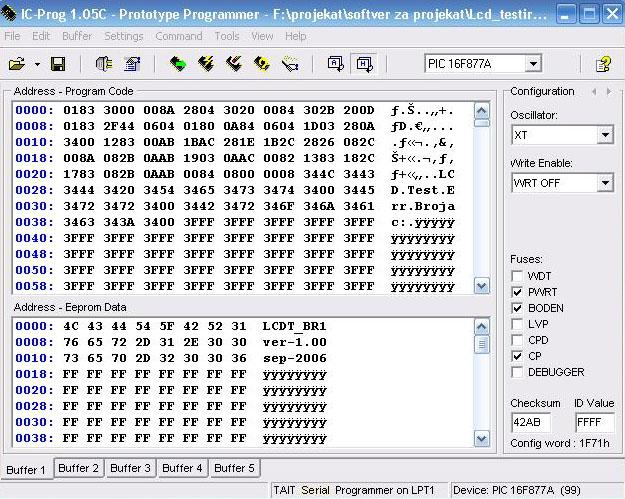Viewport: 625px width, 499px height.
Task: Click the IC-Prog title bar chip icon
Action: point(8,13)
